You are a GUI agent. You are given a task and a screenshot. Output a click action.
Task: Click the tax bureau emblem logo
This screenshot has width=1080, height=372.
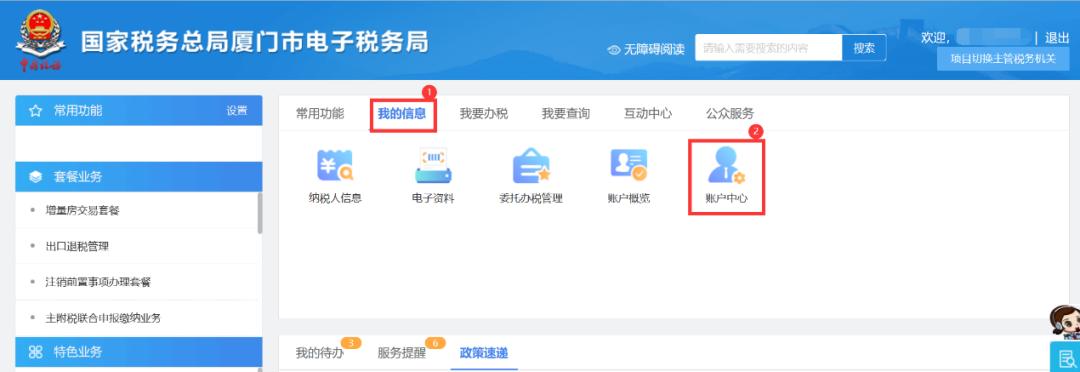tap(41, 41)
